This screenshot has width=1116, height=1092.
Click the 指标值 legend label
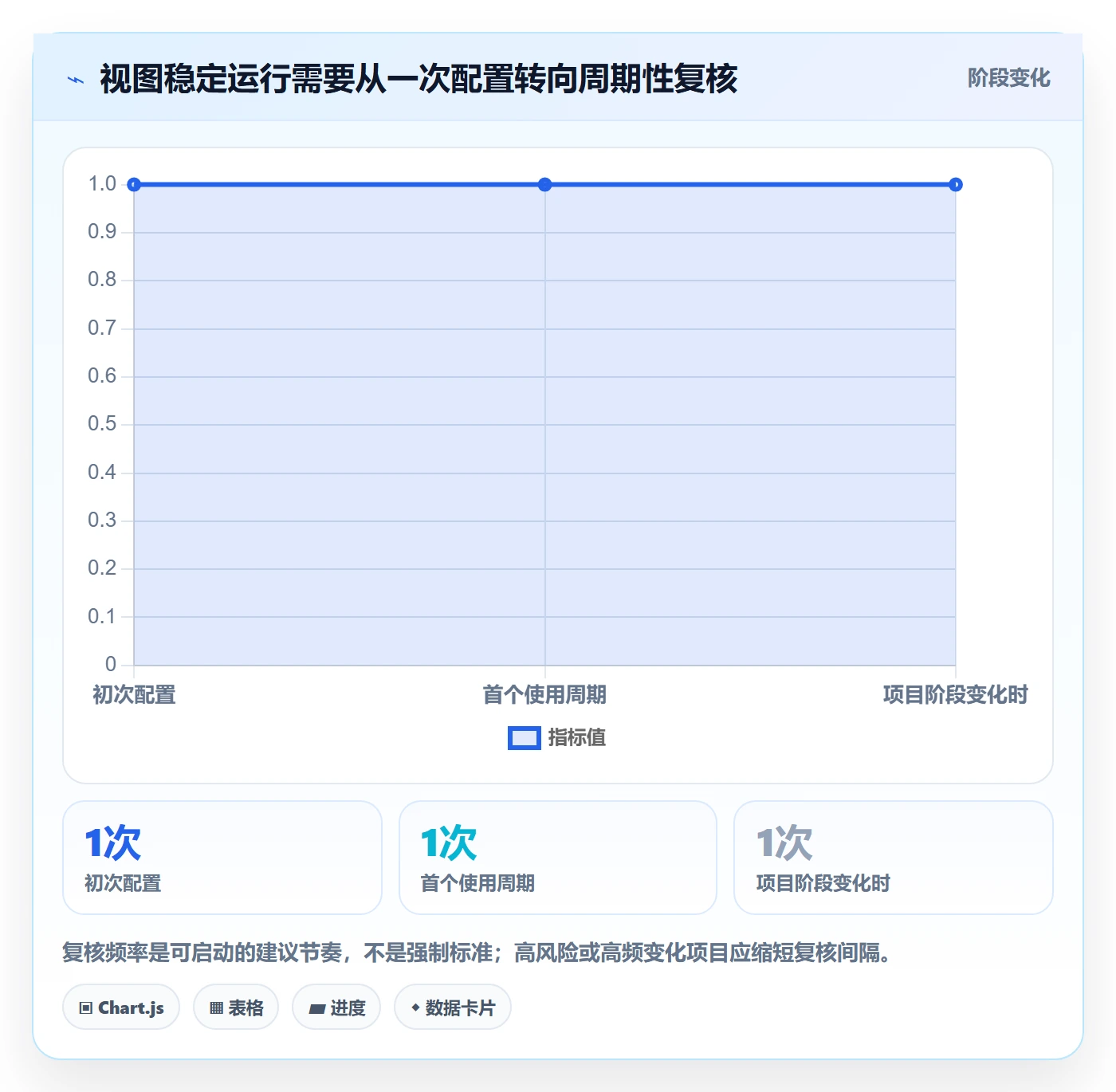[x=577, y=738]
